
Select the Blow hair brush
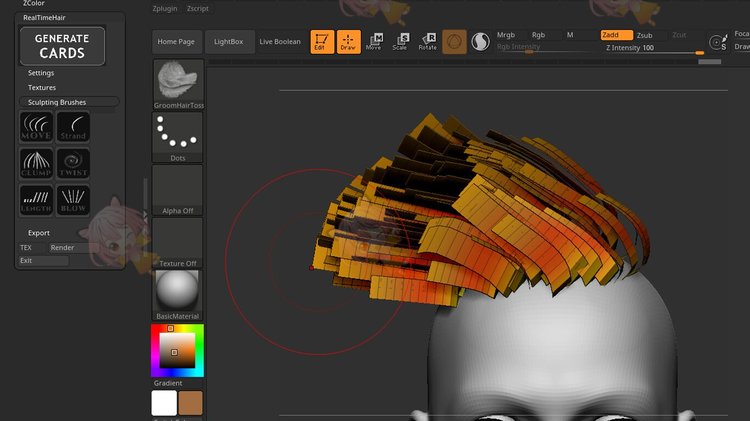[x=73, y=200]
